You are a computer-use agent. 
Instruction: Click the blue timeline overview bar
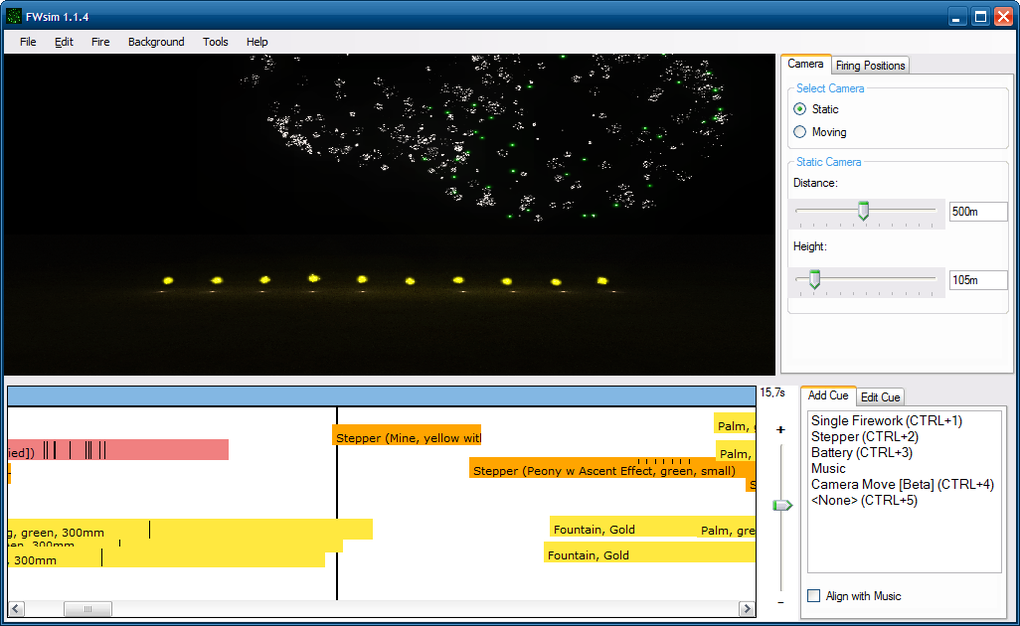[381, 396]
